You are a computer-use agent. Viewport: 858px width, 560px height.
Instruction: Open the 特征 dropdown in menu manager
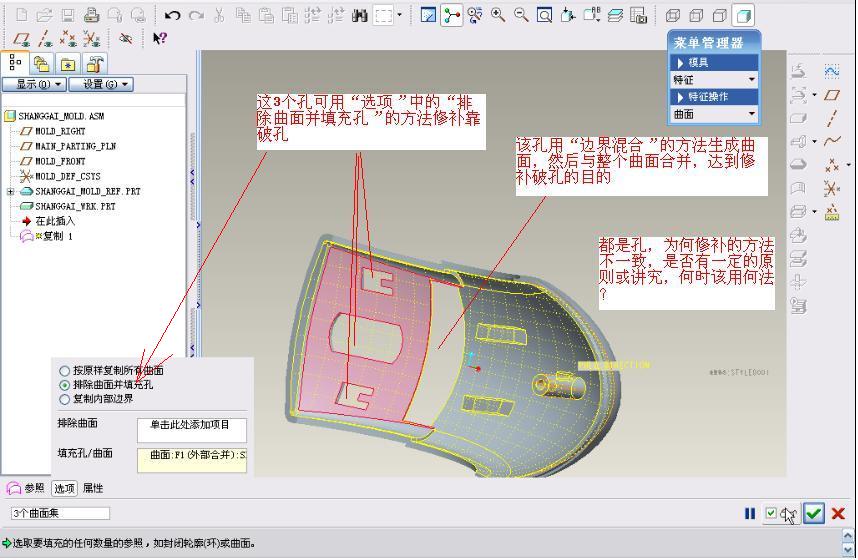[x=714, y=80]
